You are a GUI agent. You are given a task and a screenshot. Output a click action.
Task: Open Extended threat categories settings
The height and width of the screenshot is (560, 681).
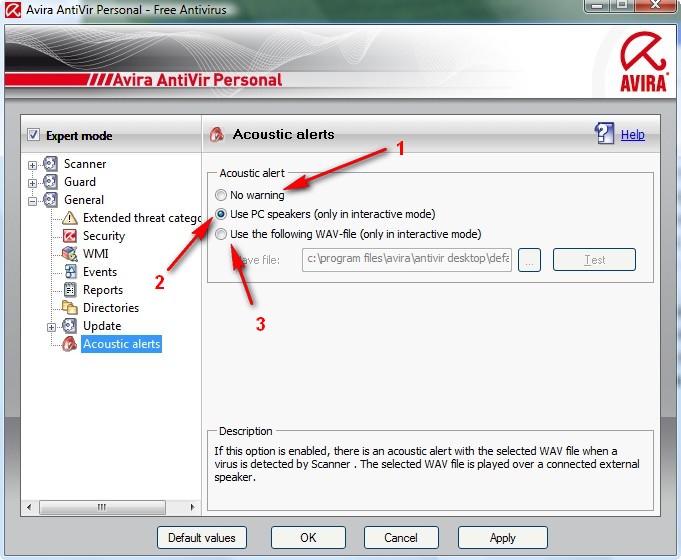(142, 218)
